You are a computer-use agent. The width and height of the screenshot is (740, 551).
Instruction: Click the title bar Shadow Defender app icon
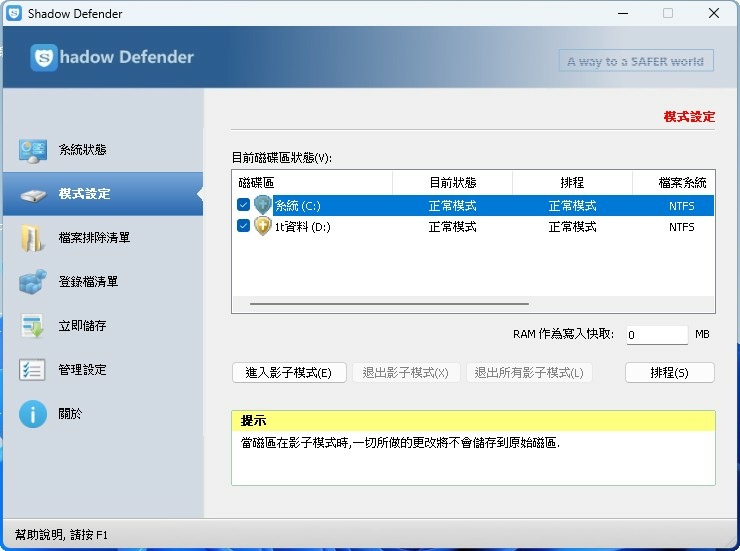pos(14,13)
